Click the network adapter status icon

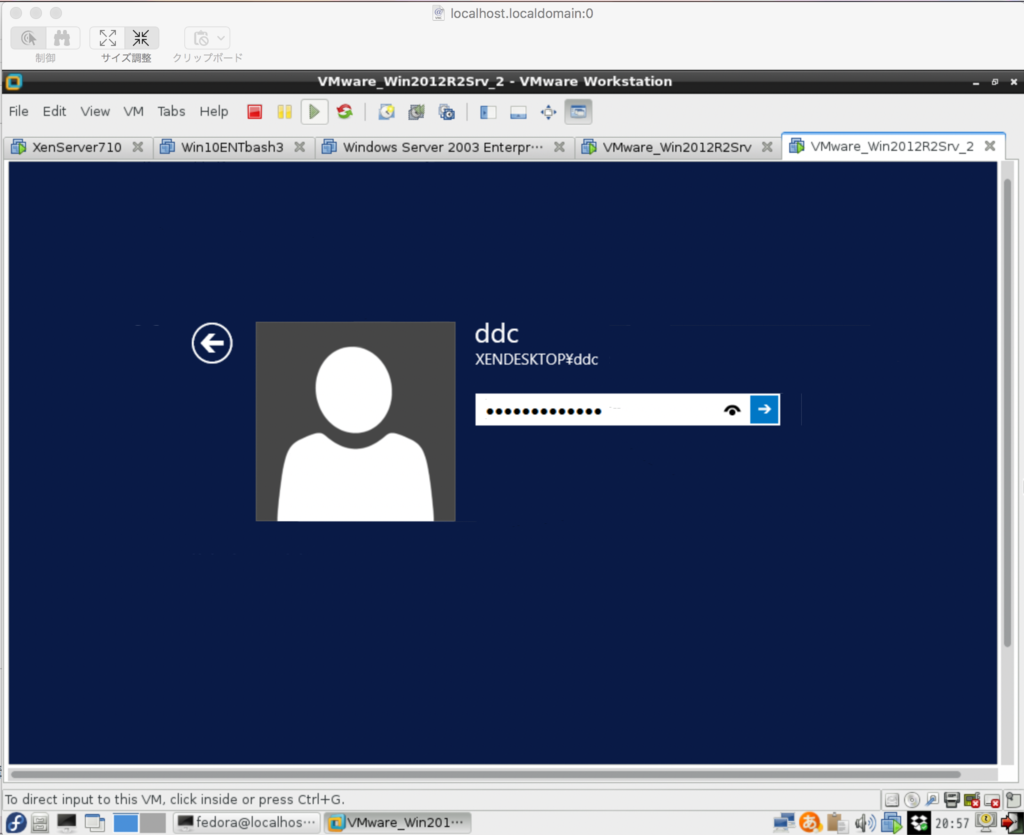point(932,800)
